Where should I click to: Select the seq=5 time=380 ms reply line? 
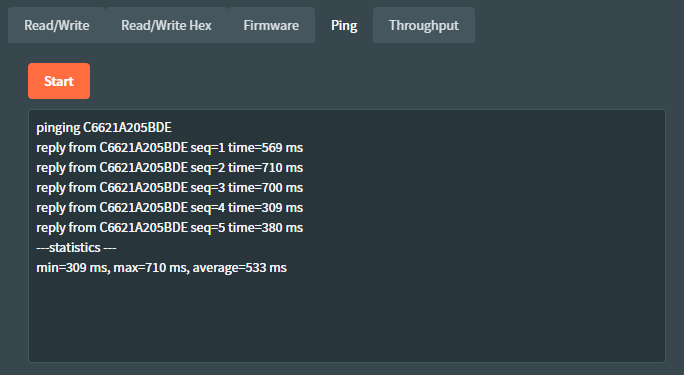point(169,228)
